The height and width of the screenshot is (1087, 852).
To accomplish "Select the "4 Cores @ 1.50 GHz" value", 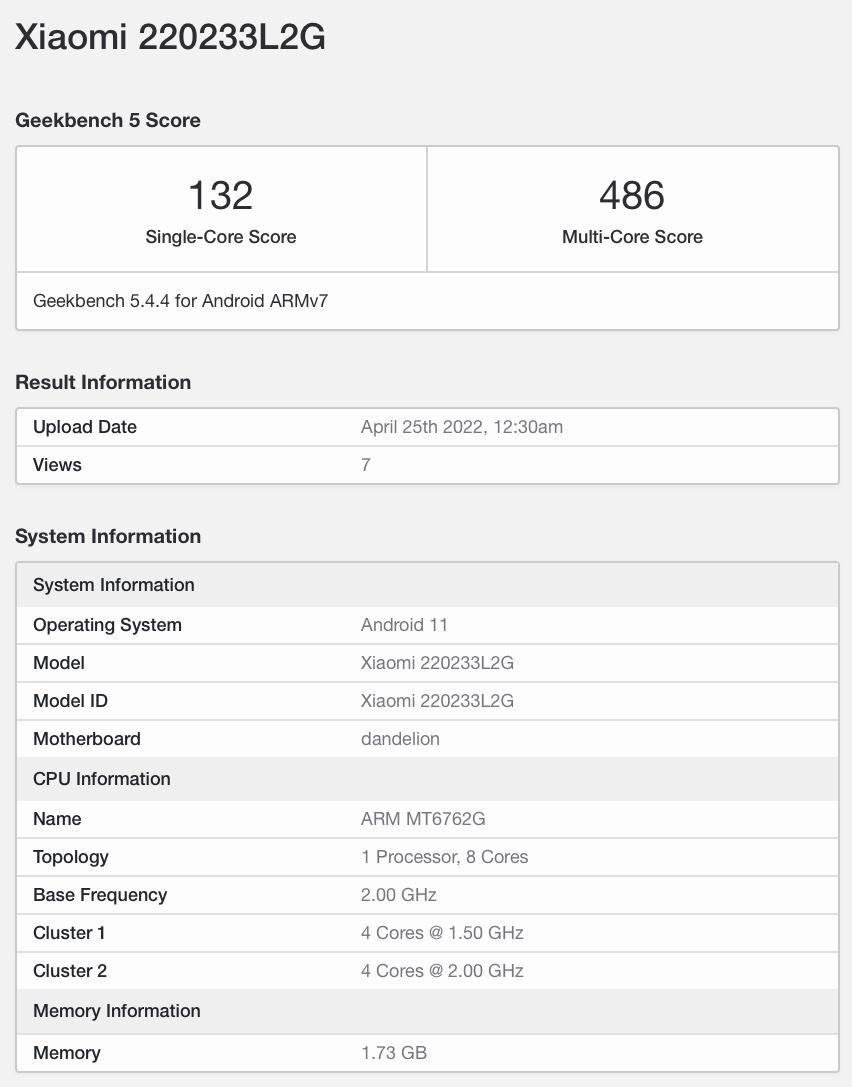I will (x=442, y=933).
